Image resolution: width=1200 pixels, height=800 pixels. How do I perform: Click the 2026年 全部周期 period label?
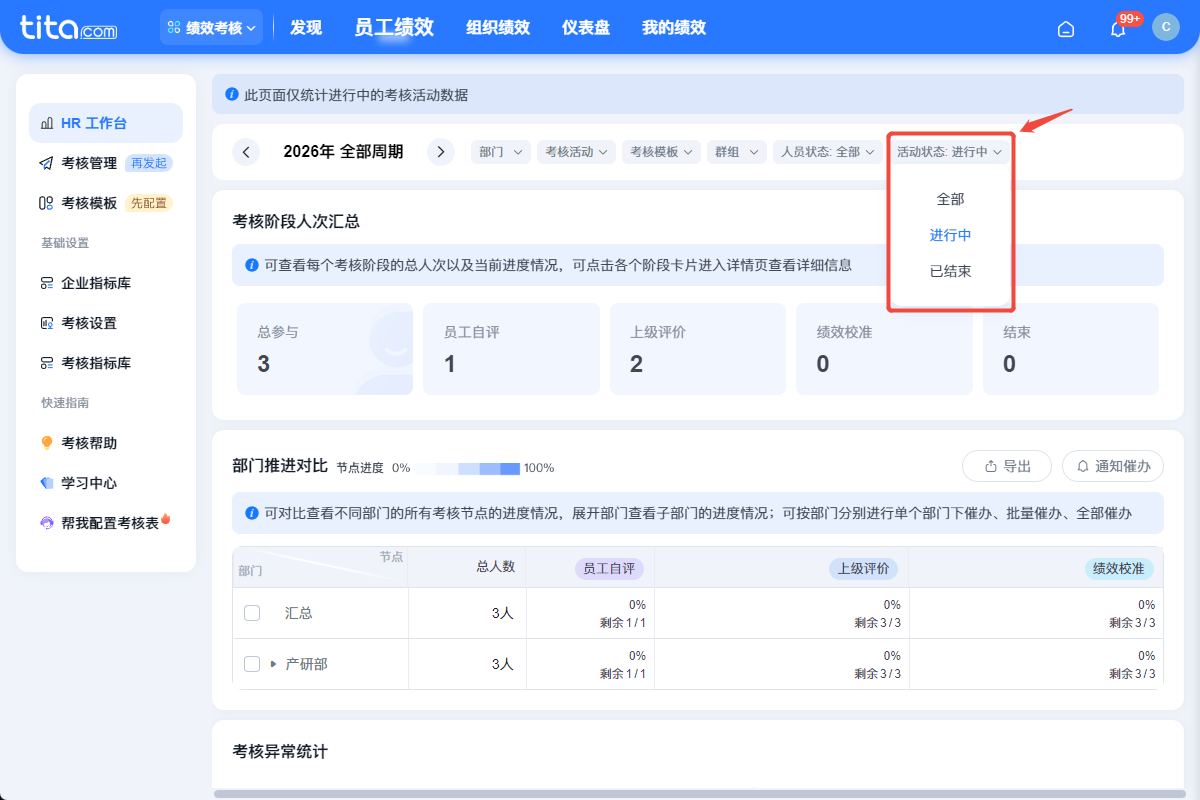343,152
